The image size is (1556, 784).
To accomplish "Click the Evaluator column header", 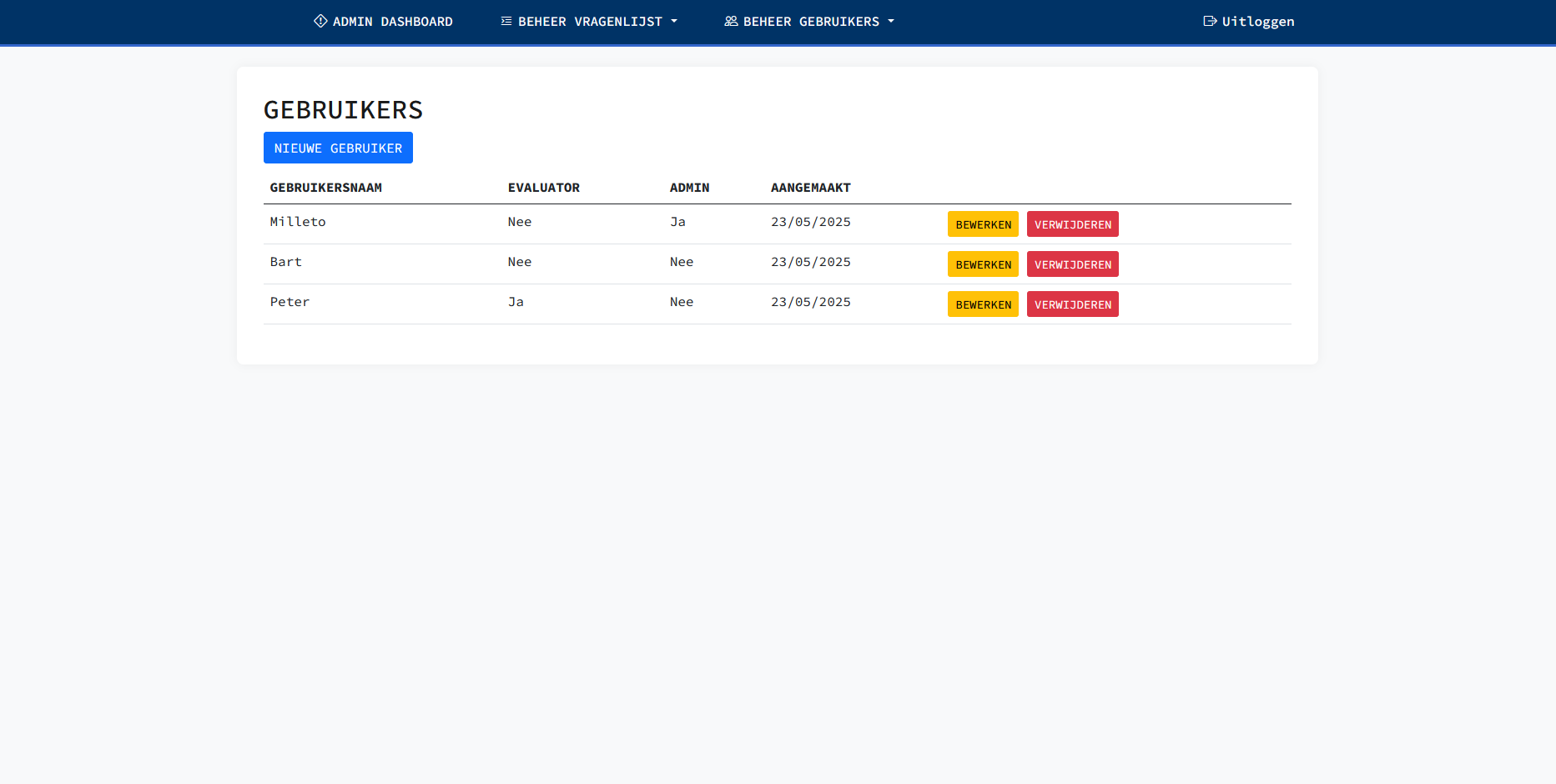I will [544, 188].
